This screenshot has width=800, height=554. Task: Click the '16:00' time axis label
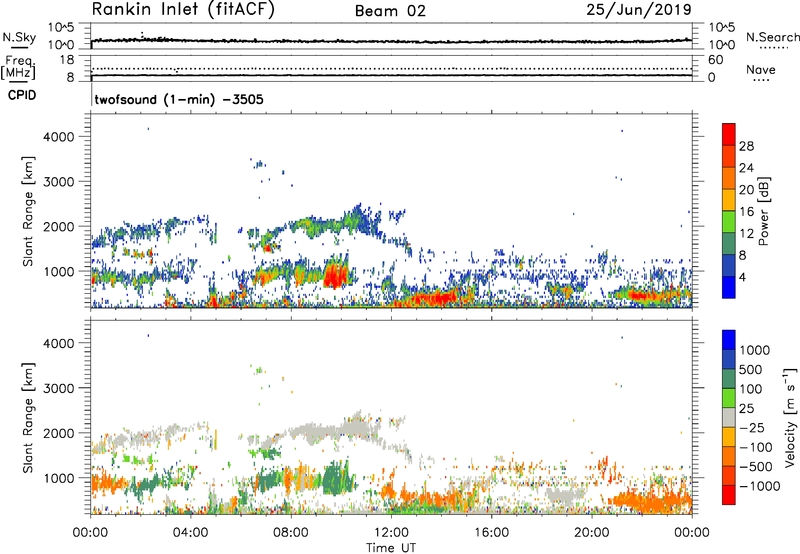491,533
